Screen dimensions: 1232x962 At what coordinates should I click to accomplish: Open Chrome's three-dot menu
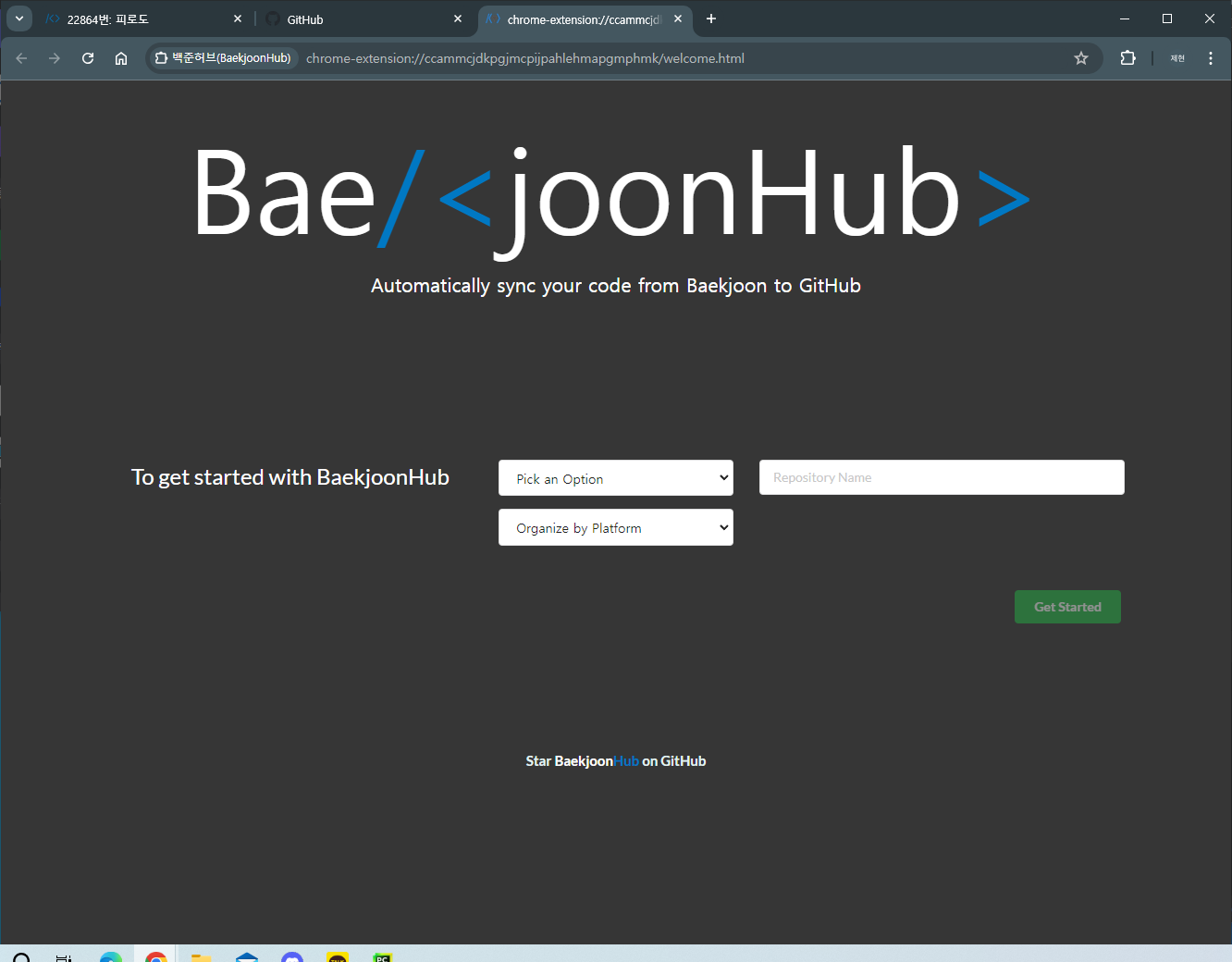pos(1211,58)
